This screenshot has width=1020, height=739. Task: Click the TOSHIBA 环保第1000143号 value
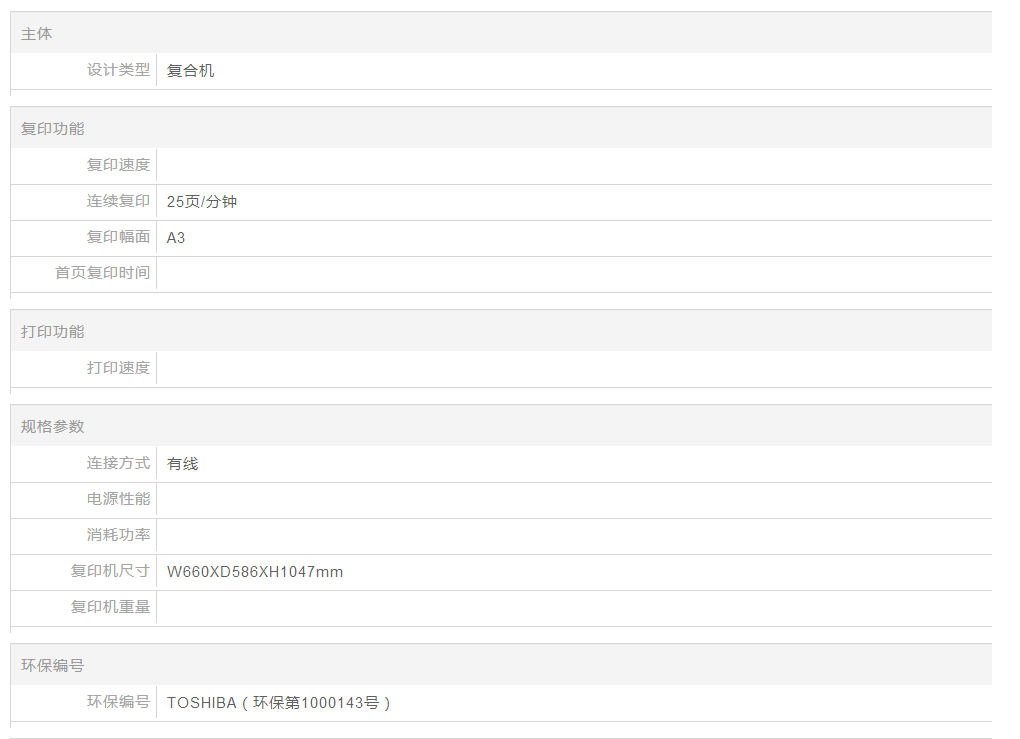(279, 703)
